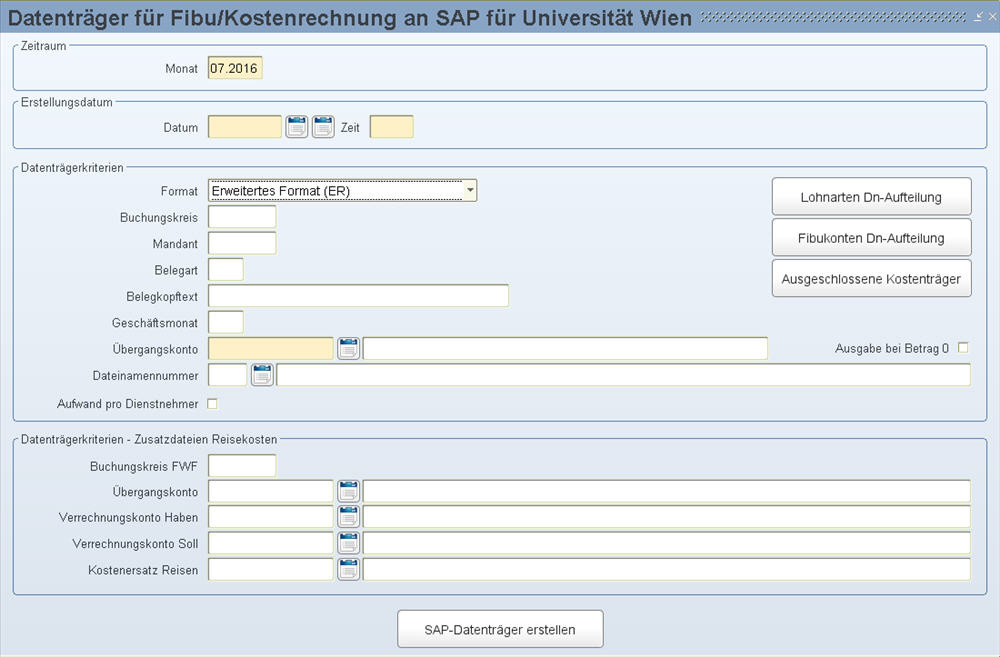
Task: Expand the Format dropdown
Action: [x=469, y=190]
